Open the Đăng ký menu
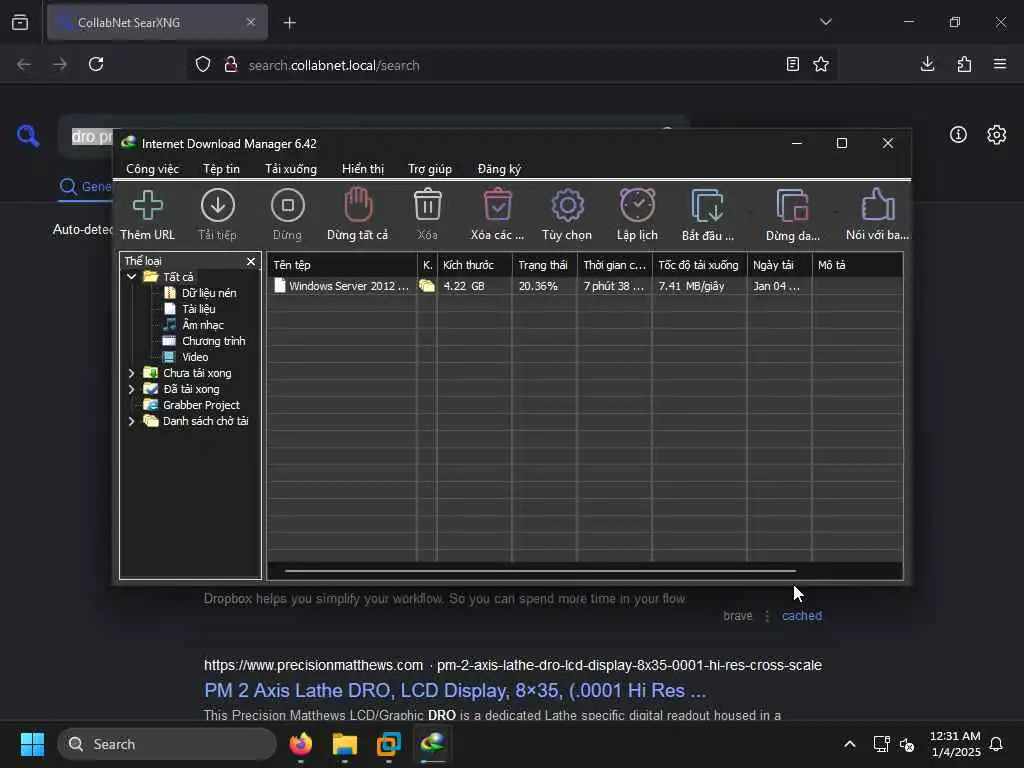The image size is (1024, 768). (x=499, y=168)
